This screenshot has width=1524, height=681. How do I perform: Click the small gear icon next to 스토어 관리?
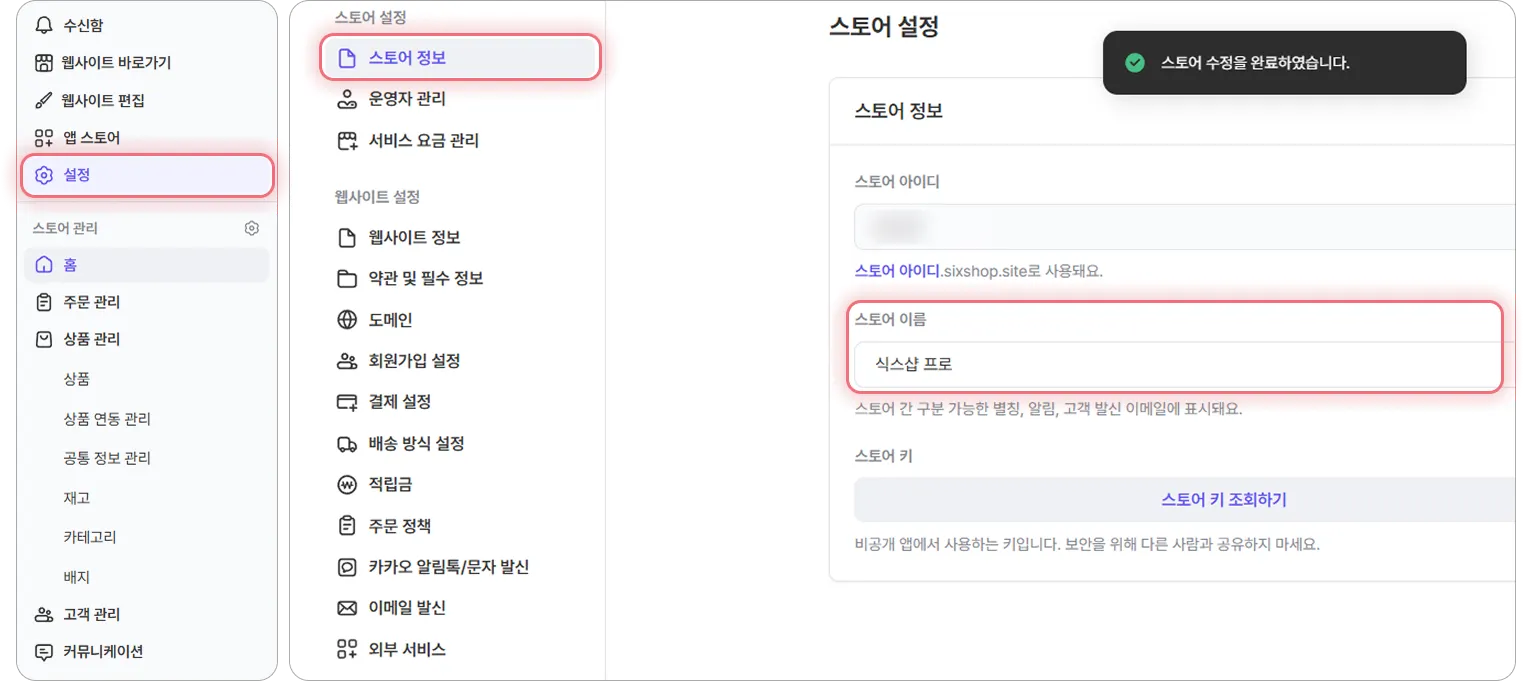(252, 228)
